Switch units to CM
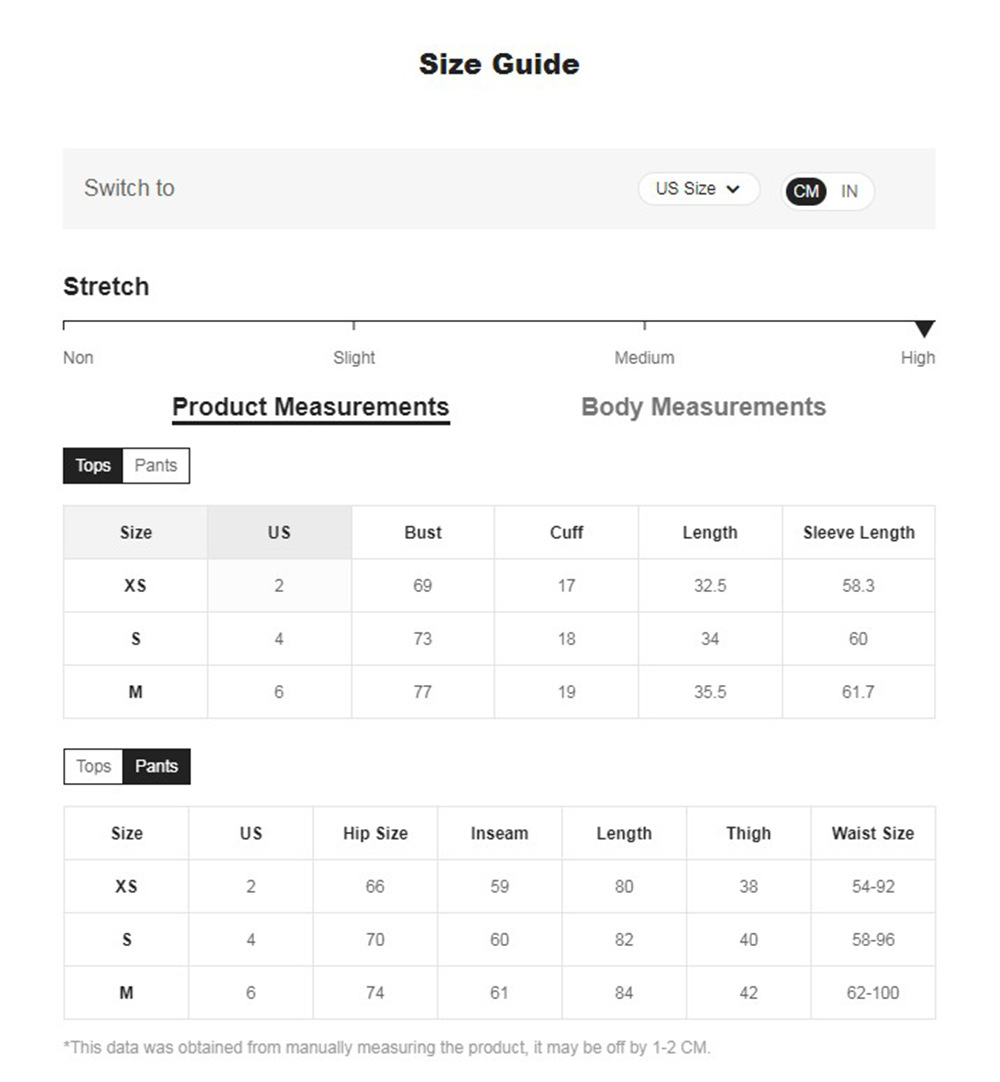The image size is (1000, 1082). [806, 191]
